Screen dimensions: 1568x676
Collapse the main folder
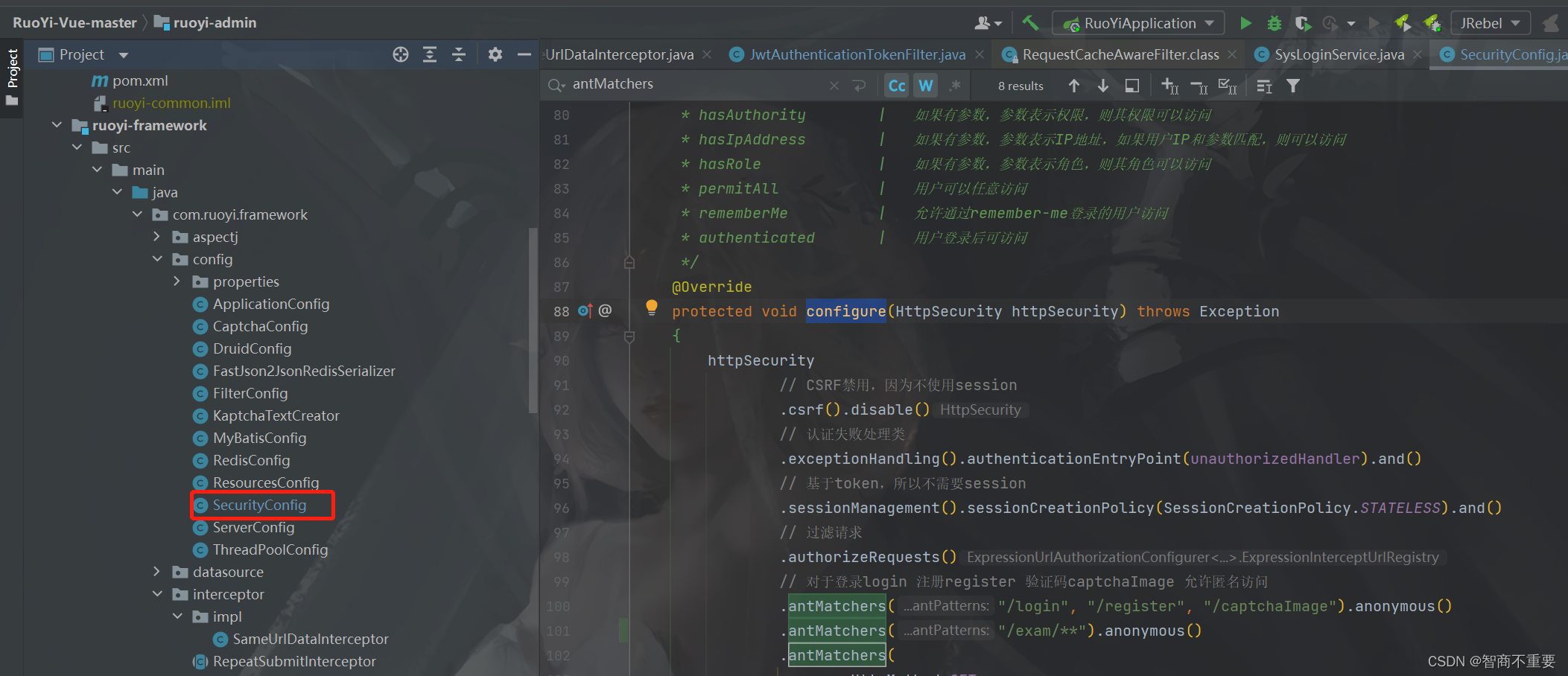coord(97,170)
